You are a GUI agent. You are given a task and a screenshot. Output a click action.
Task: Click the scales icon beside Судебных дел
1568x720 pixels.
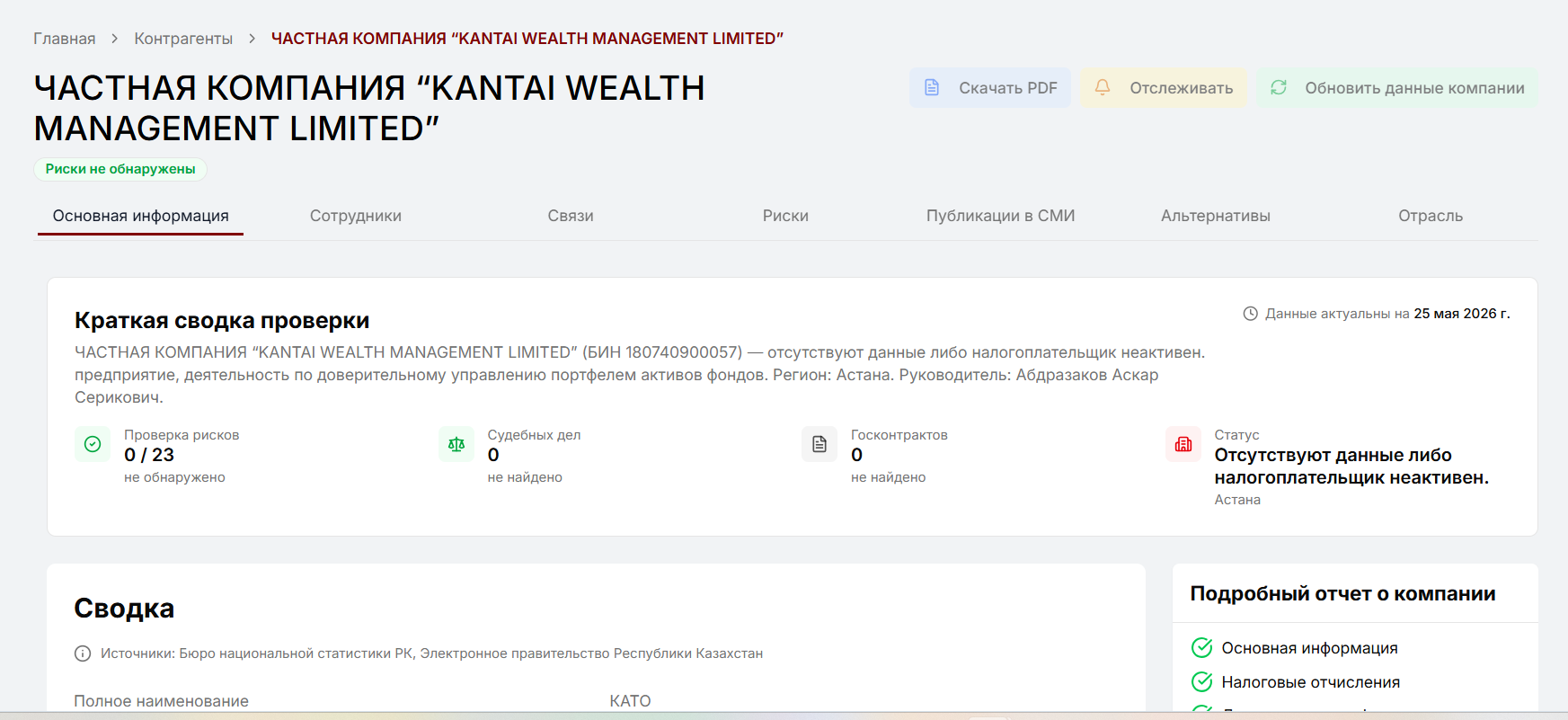pyautogui.click(x=456, y=444)
